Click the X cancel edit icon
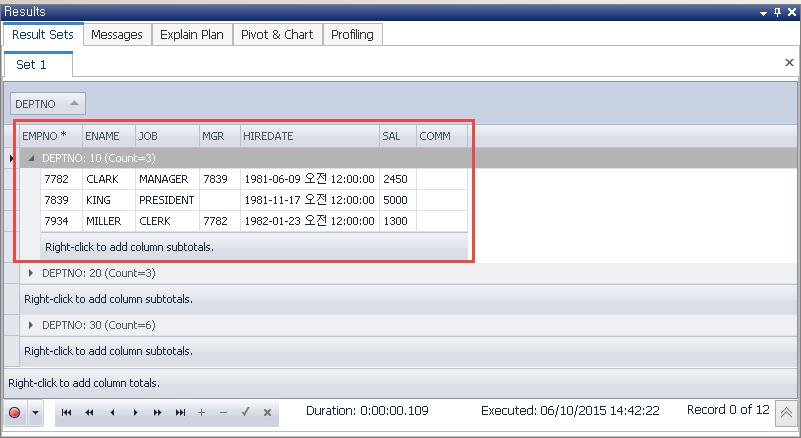The image size is (801, 438). [x=267, y=412]
